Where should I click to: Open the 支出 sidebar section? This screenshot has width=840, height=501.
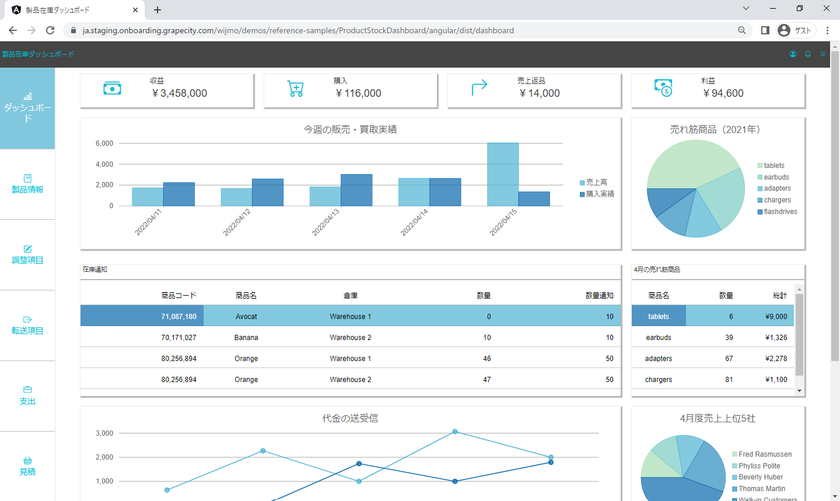click(27, 396)
